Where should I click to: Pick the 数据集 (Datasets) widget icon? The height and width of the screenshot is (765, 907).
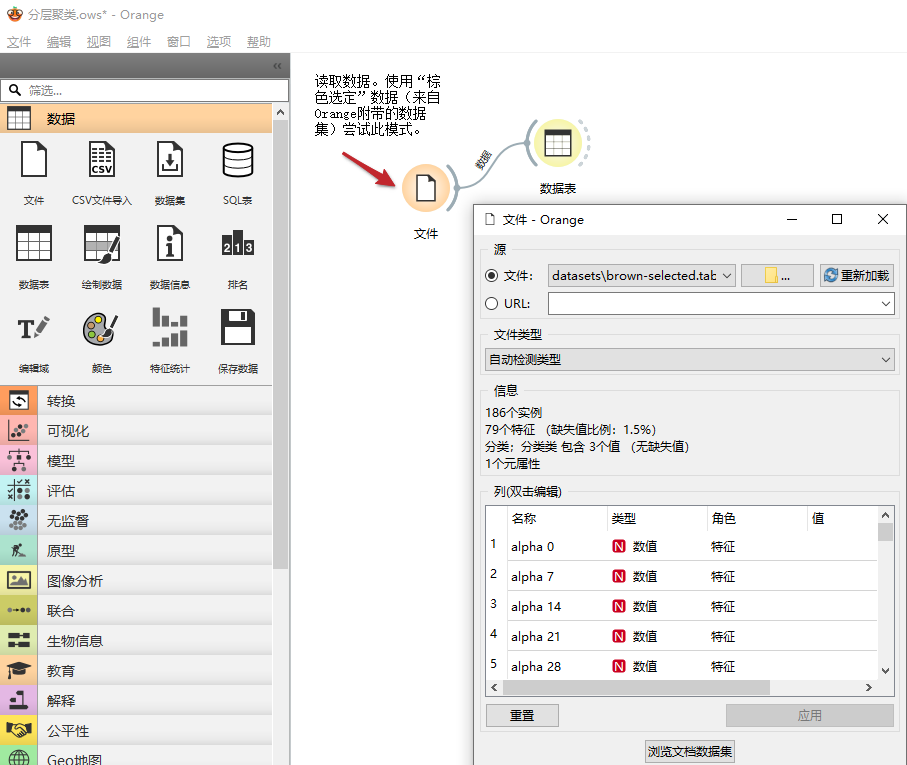pos(169,160)
